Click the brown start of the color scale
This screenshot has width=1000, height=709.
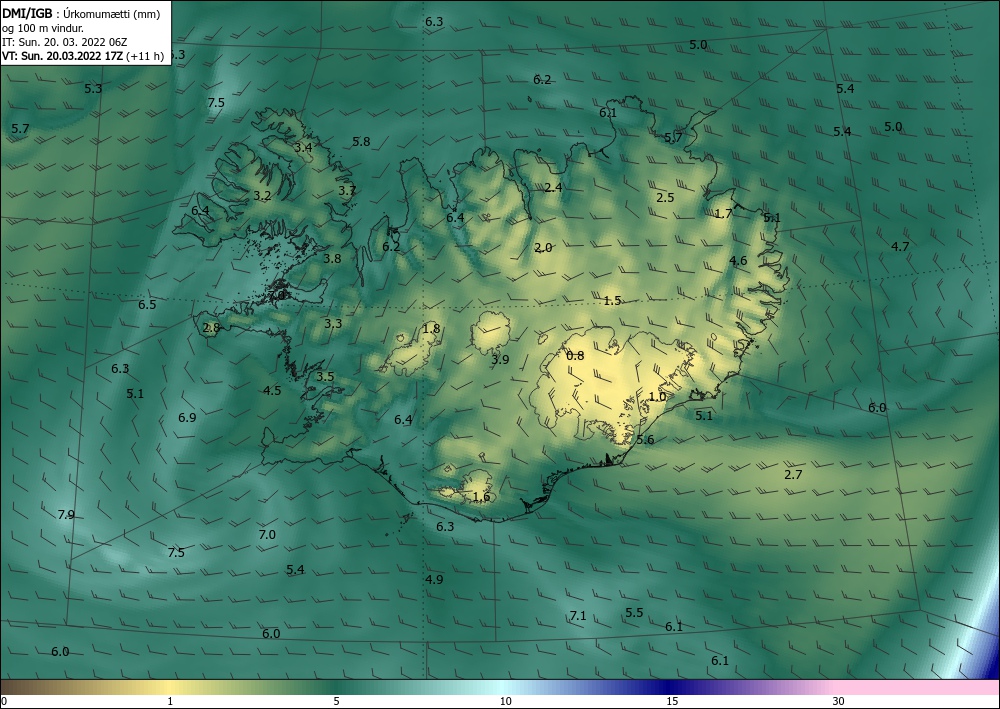point(26,687)
